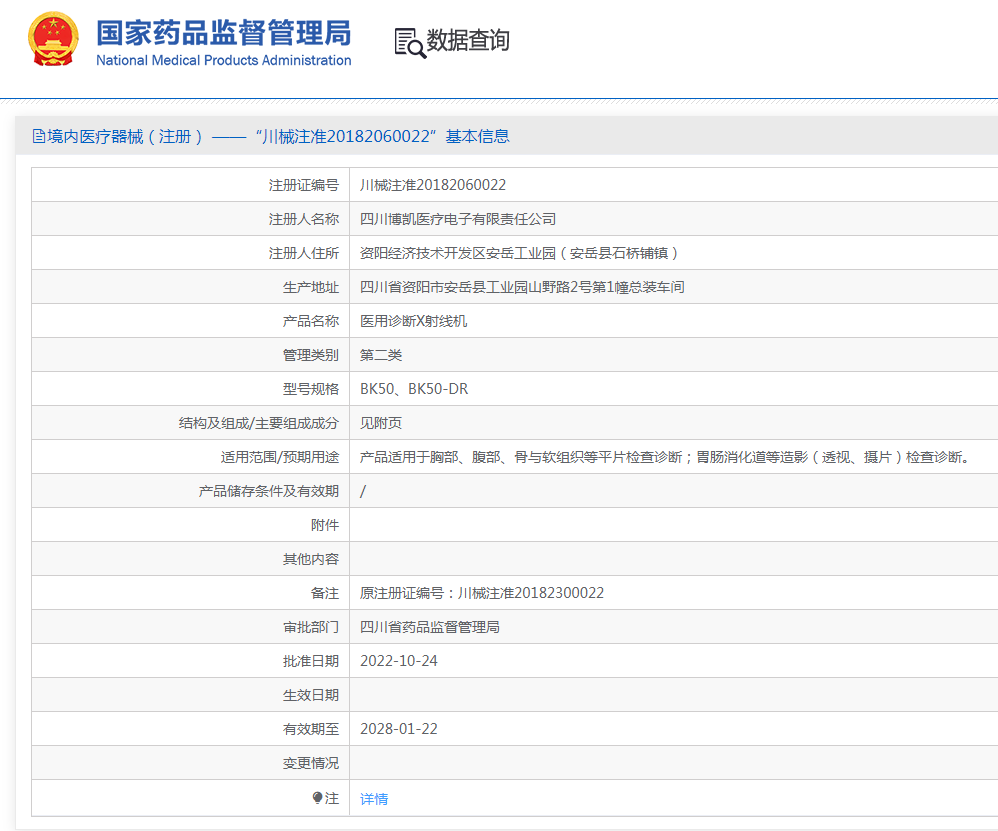Screen dimensions: 998x831
Task: Open the 数据查询 heading
Action: [468, 40]
